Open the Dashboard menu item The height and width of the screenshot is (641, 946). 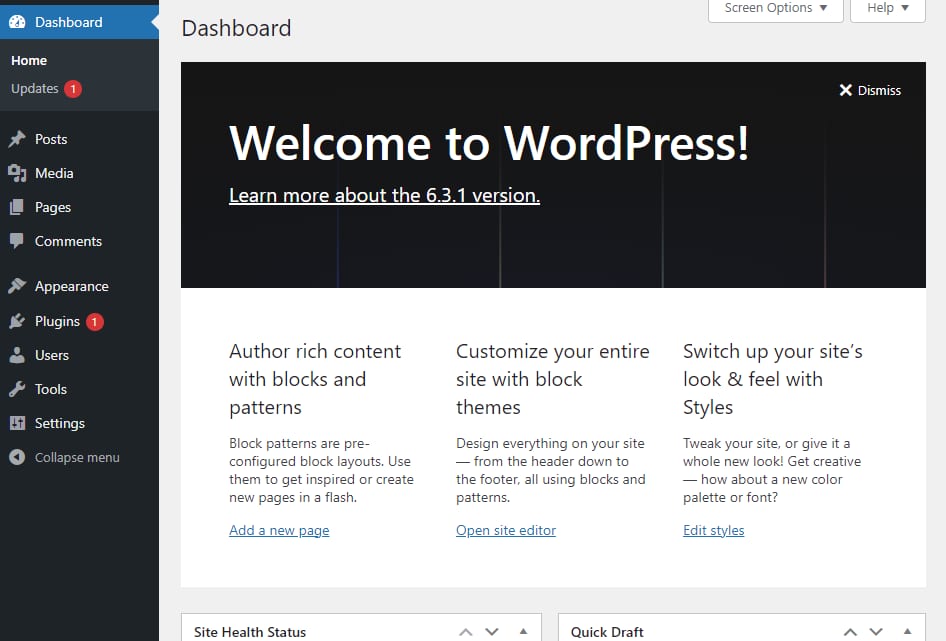(x=79, y=22)
